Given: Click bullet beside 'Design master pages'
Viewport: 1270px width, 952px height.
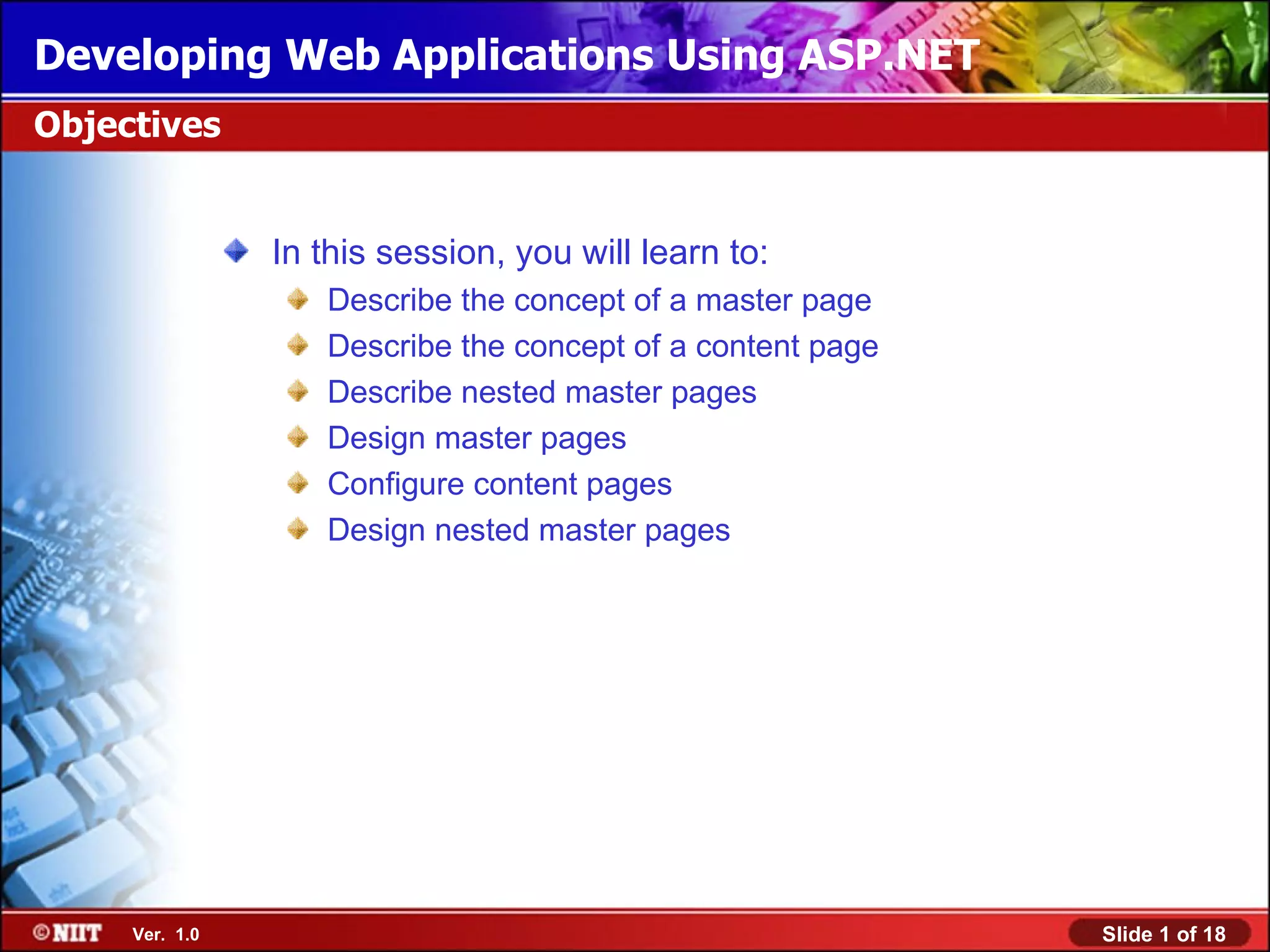Looking at the screenshot, I should (298, 437).
